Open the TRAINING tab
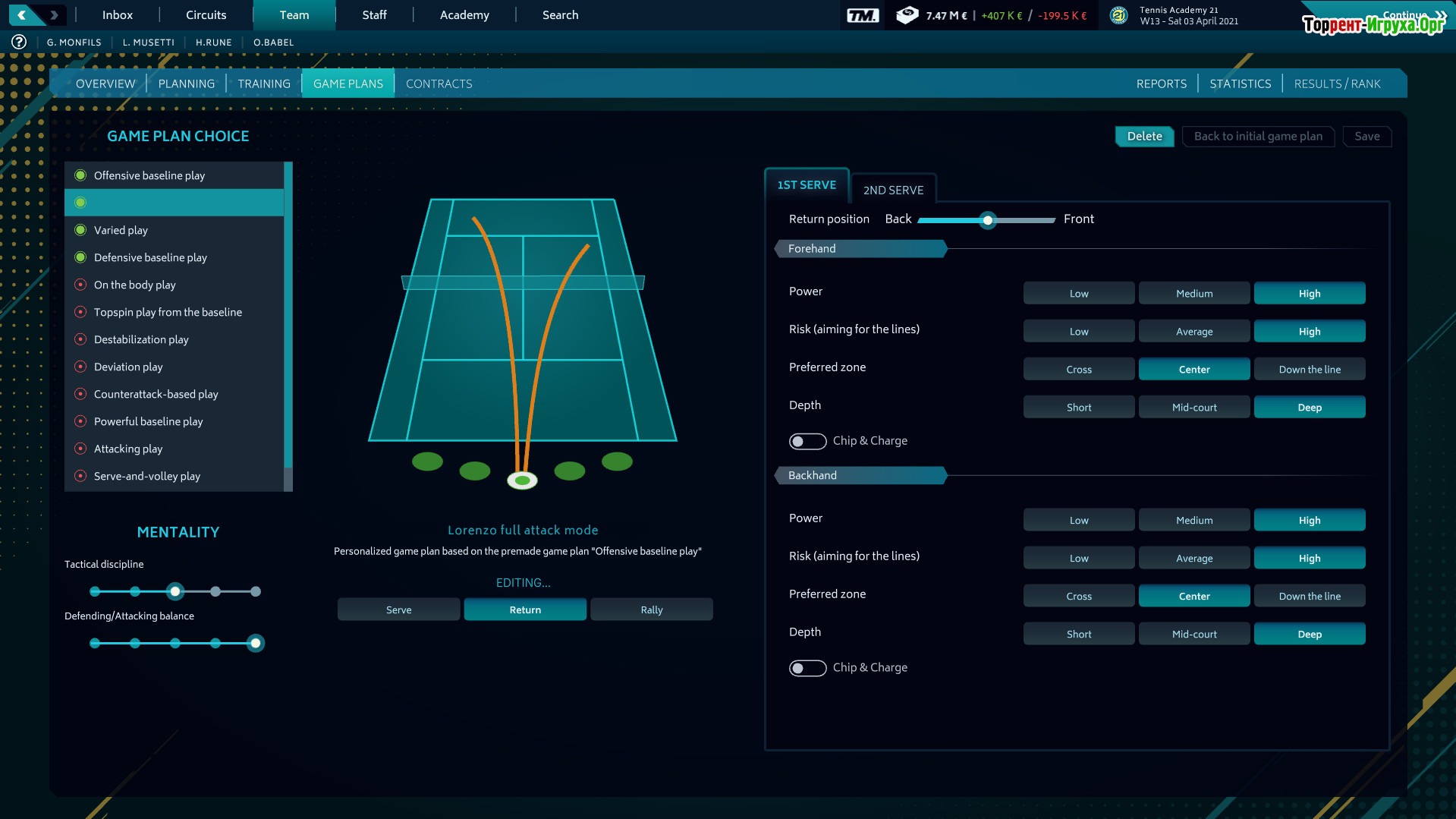 (x=263, y=83)
